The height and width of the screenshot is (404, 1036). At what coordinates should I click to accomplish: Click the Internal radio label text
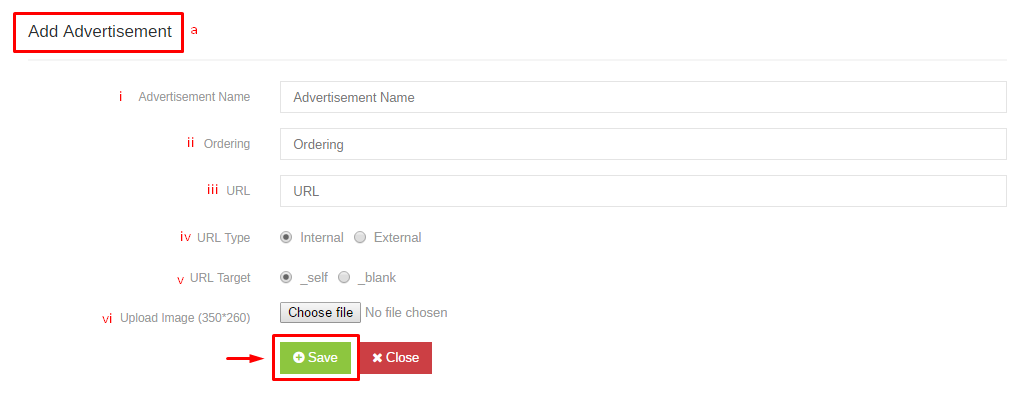pos(322,237)
